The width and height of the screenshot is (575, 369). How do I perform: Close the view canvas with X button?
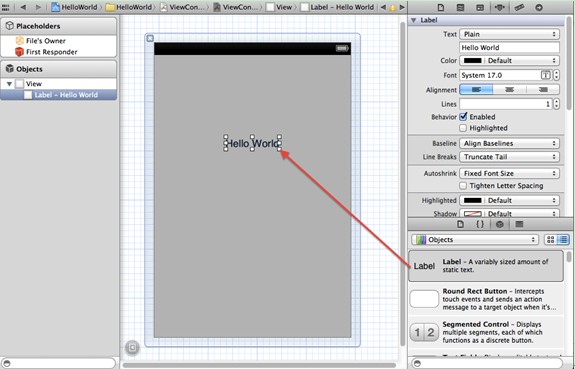click(x=150, y=38)
